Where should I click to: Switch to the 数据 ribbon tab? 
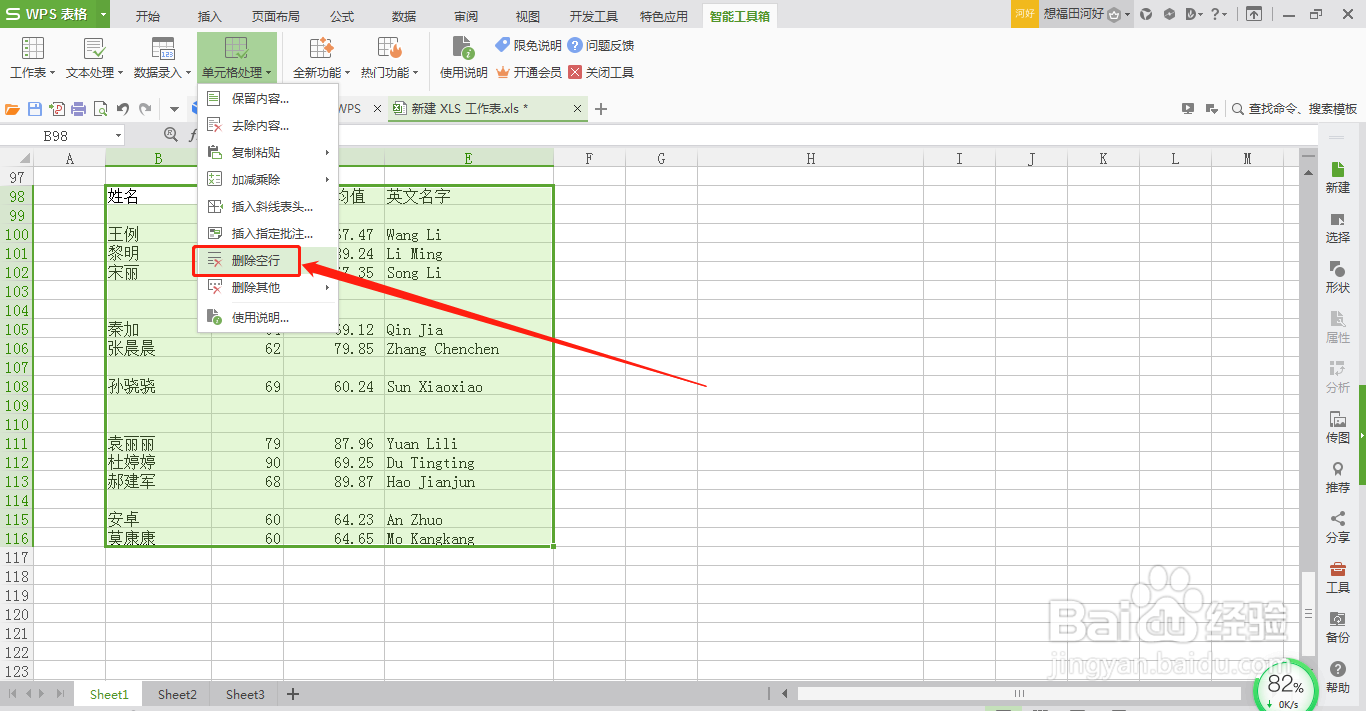(404, 16)
